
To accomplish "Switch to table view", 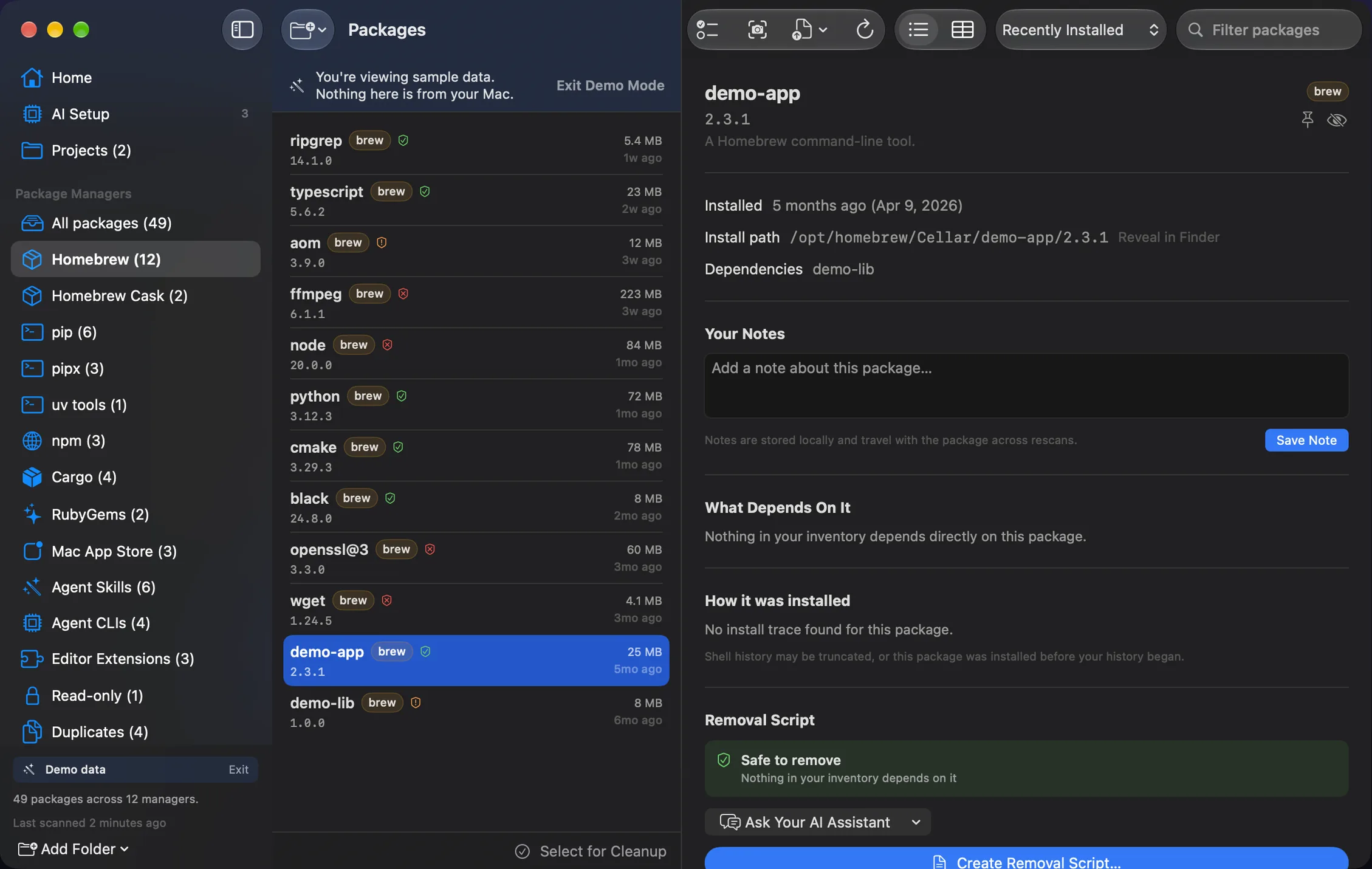I will pyautogui.click(x=962, y=29).
